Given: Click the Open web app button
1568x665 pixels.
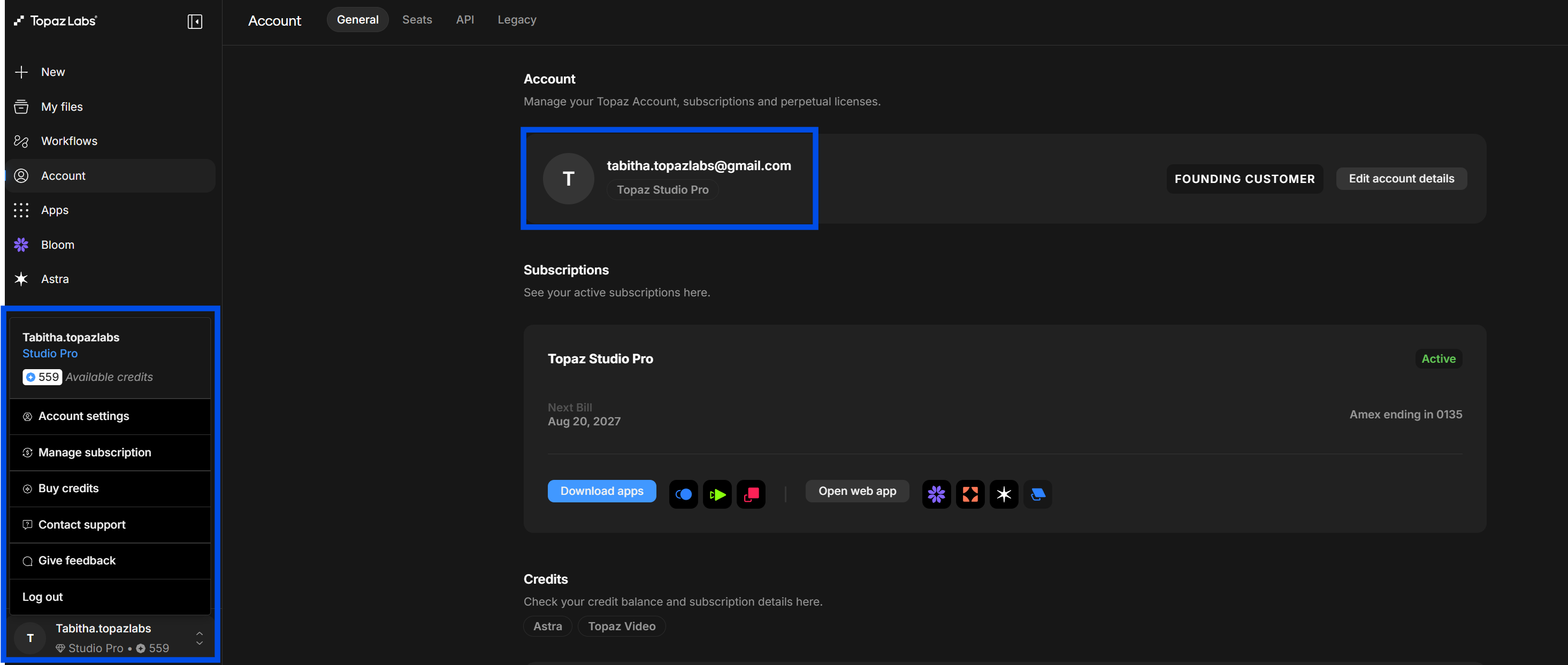Looking at the screenshot, I should pyautogui.click(x=857, y=491).
